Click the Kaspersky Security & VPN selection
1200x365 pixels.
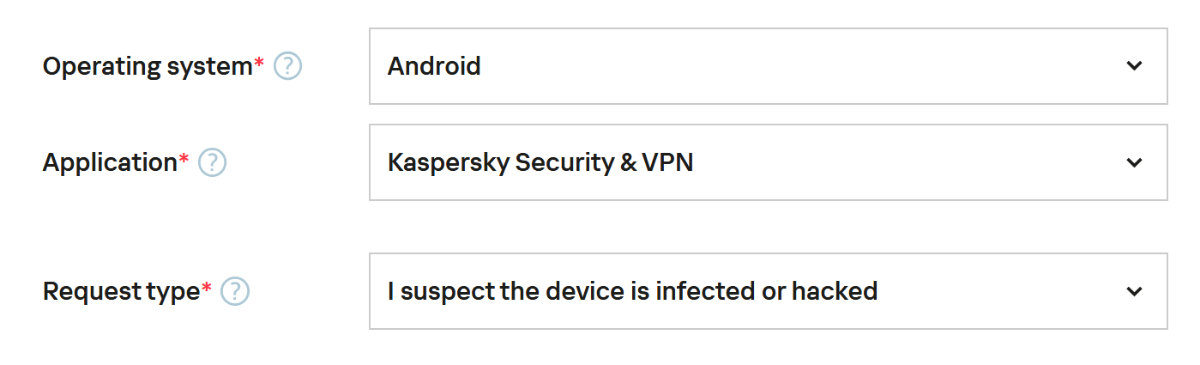[x=540, y=163]
